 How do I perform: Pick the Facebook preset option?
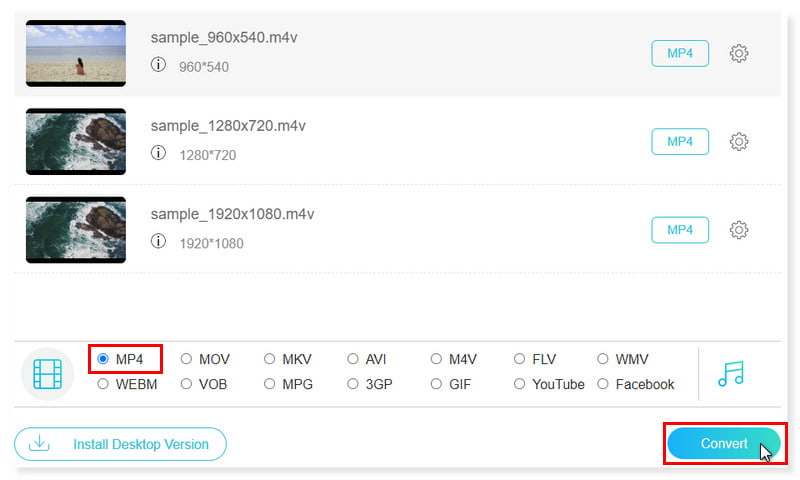603,384
